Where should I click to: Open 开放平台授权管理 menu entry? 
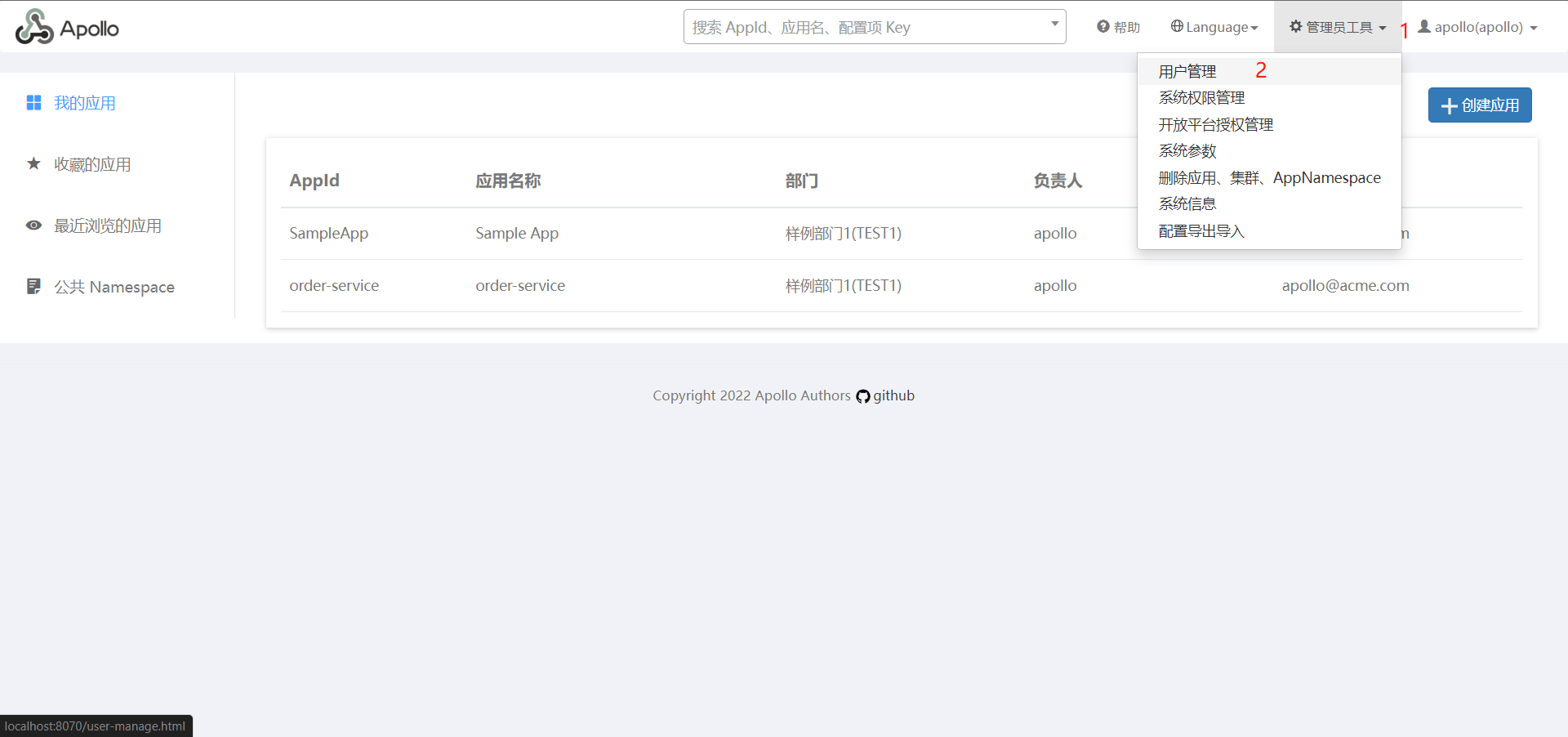point(1215,125)
